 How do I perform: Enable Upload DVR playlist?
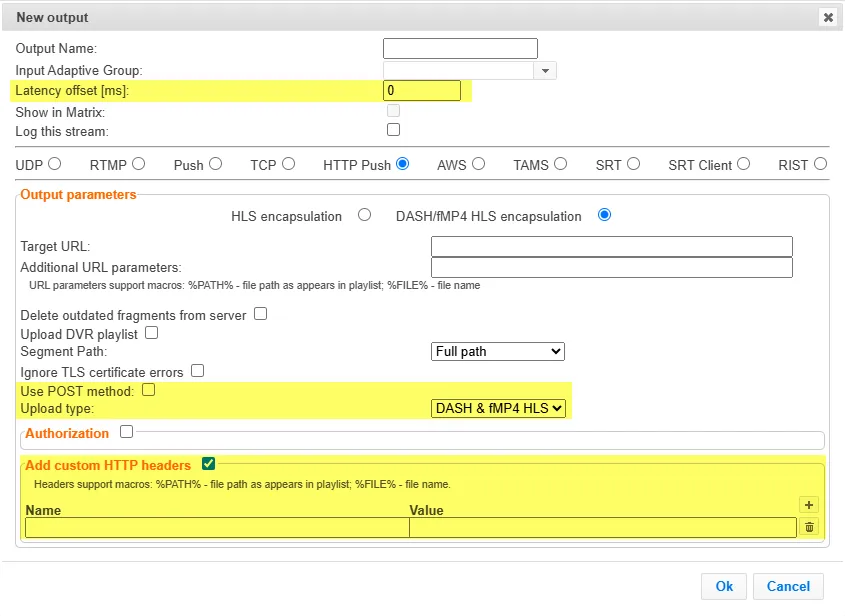(151, 333)
